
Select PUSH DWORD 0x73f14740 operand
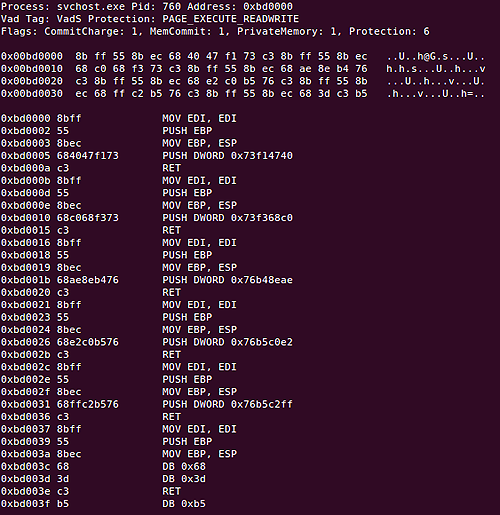(262, 156)
